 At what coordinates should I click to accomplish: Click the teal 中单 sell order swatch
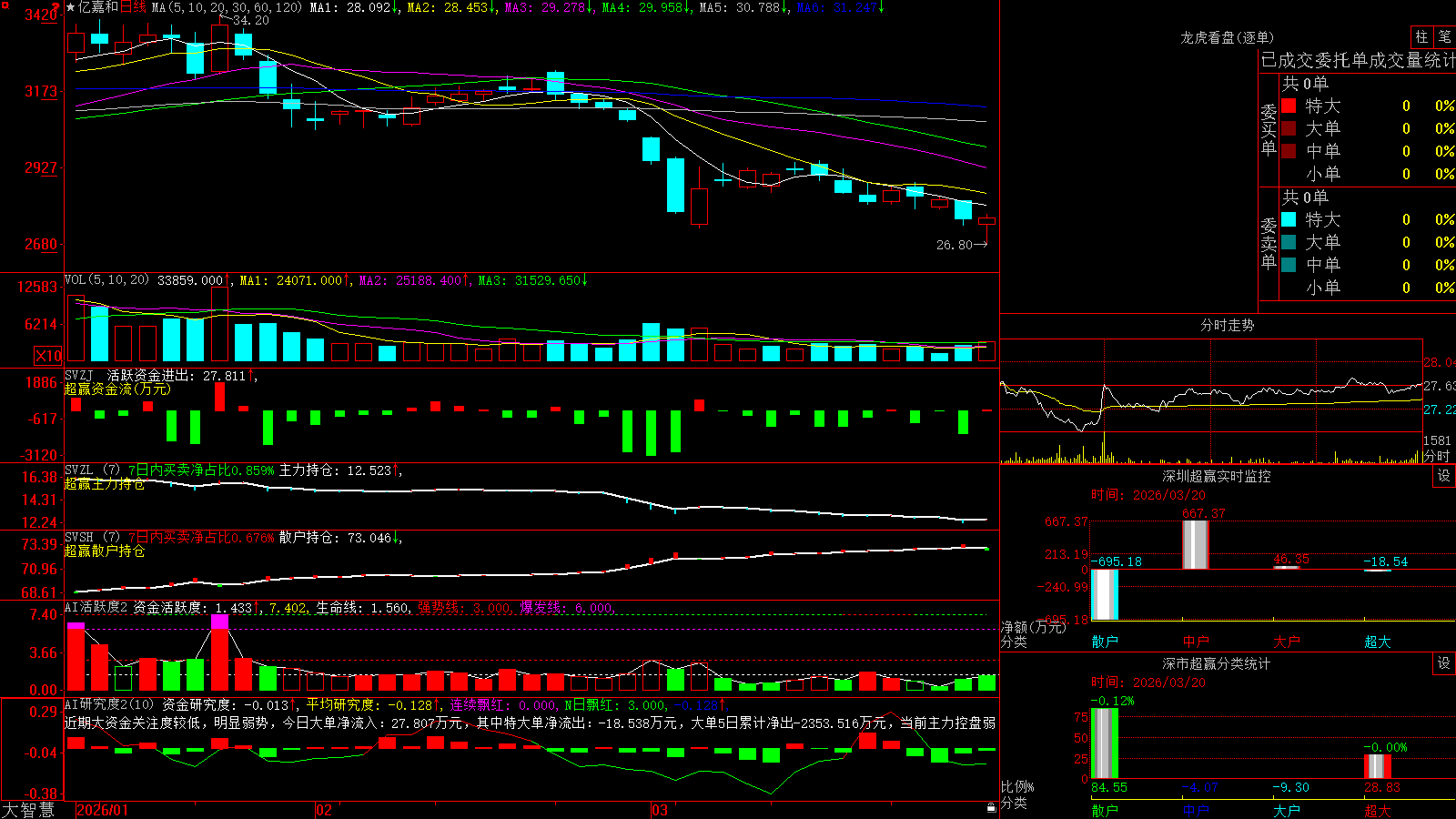(1289, 265)
